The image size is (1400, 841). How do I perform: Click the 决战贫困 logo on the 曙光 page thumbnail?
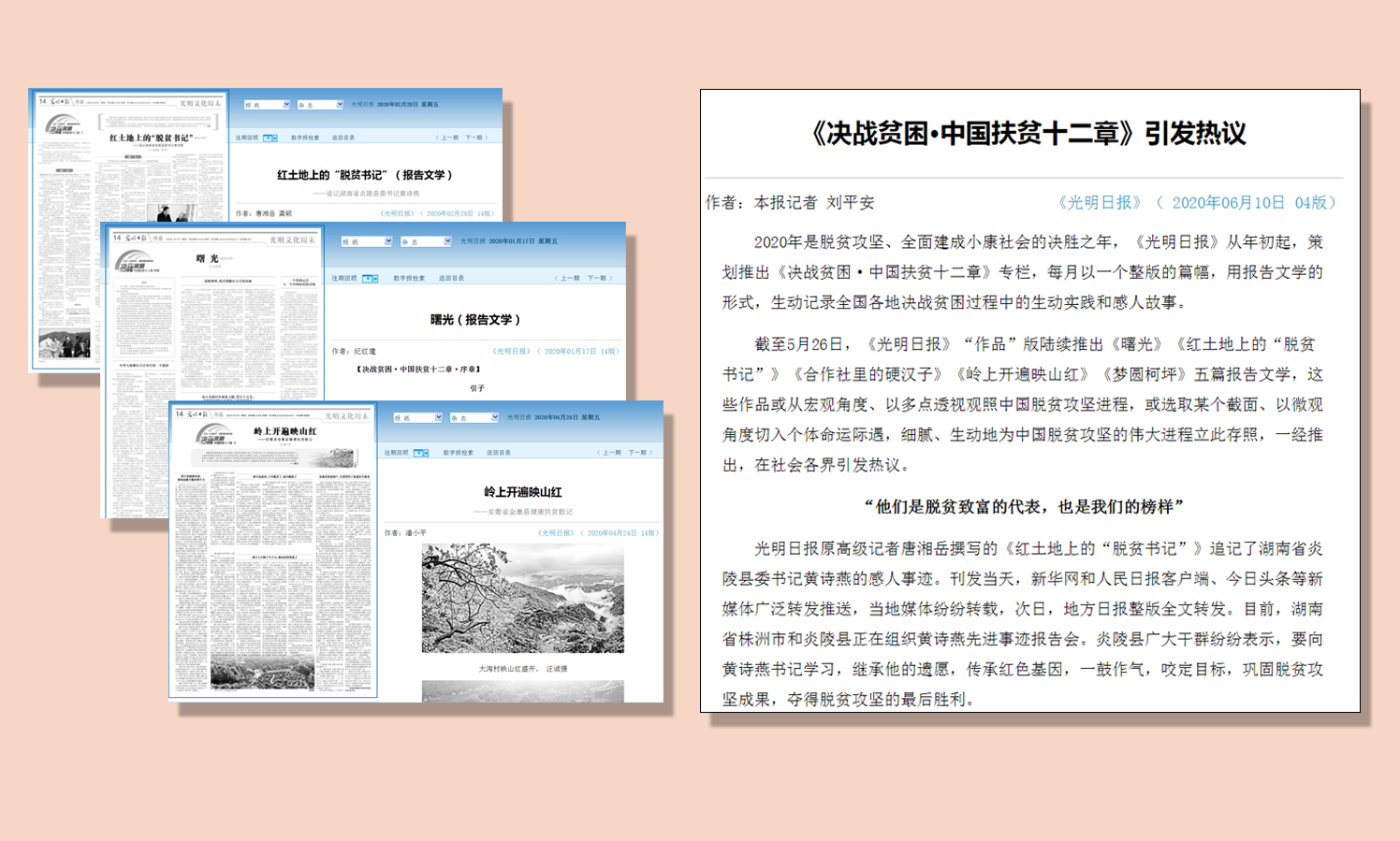(132, 261)
